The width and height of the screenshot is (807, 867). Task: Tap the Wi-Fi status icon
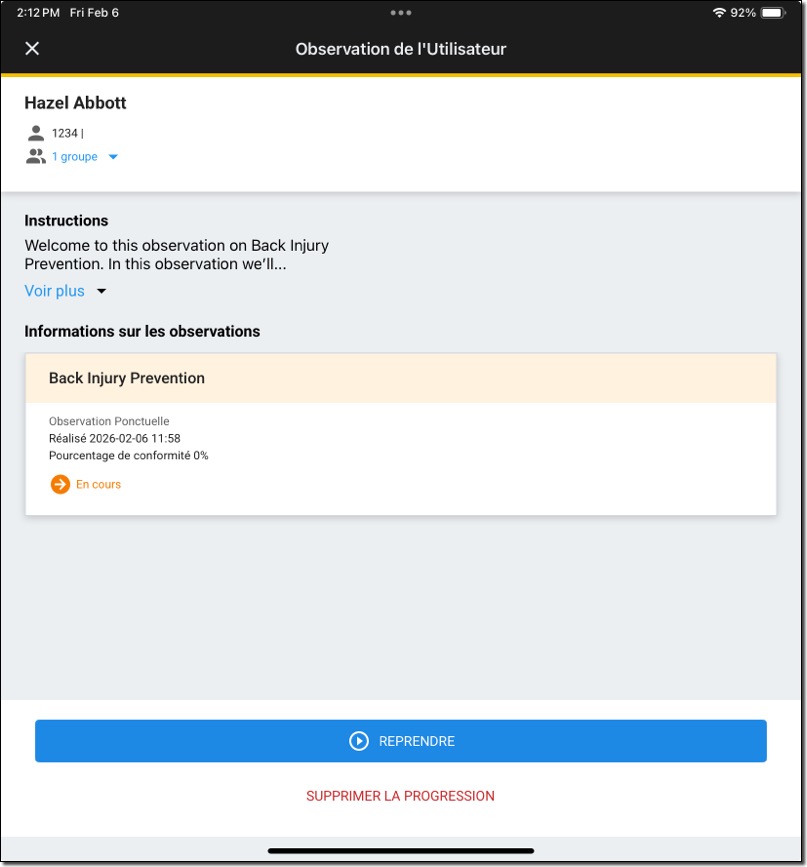click(719, 13)
